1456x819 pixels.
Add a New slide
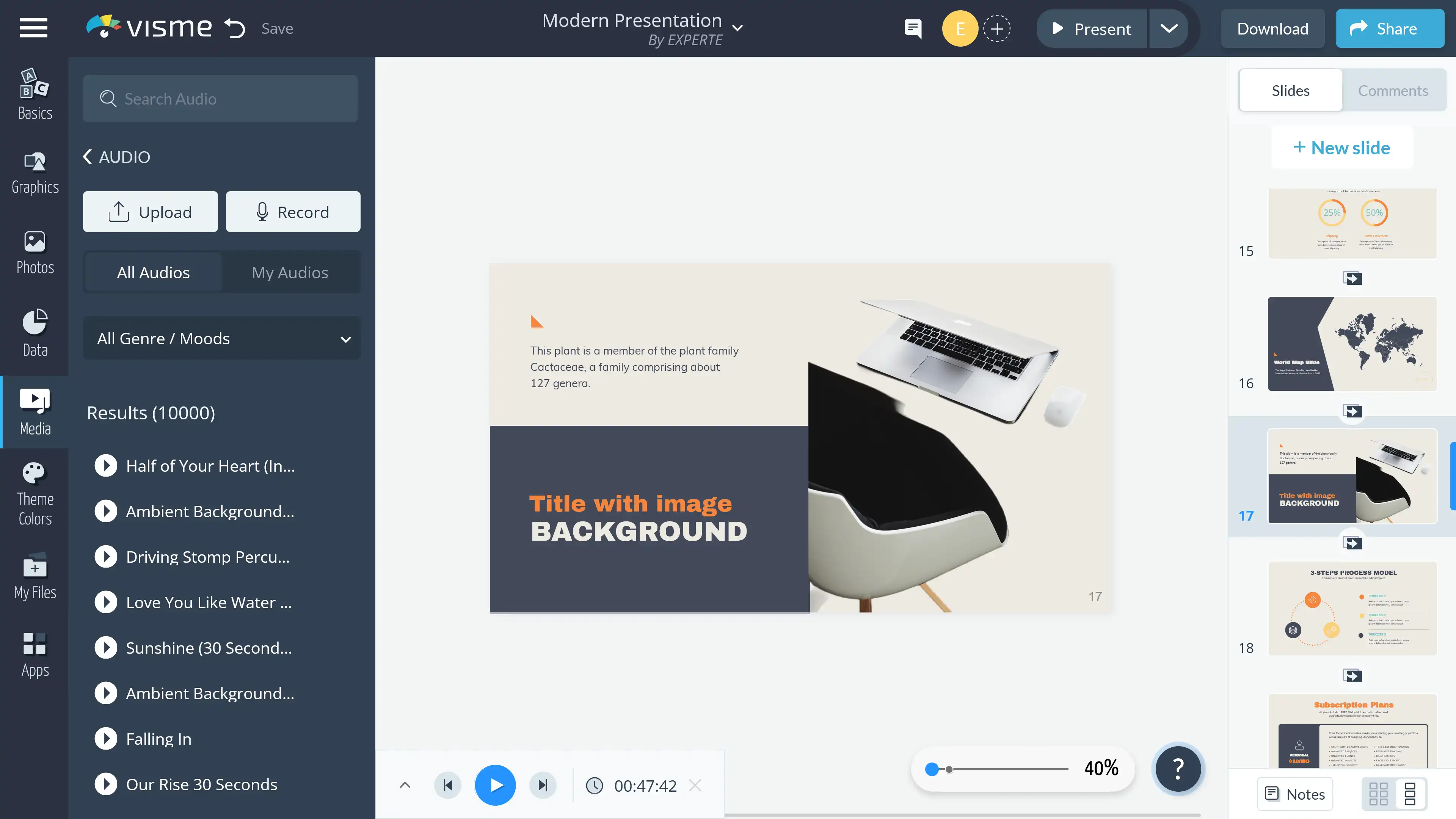(1341, 147)
